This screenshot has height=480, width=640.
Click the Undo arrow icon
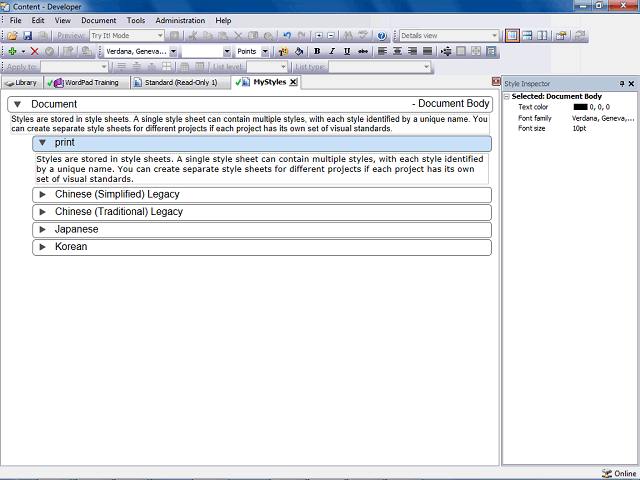pyautogui.click(x=287, y=36)
